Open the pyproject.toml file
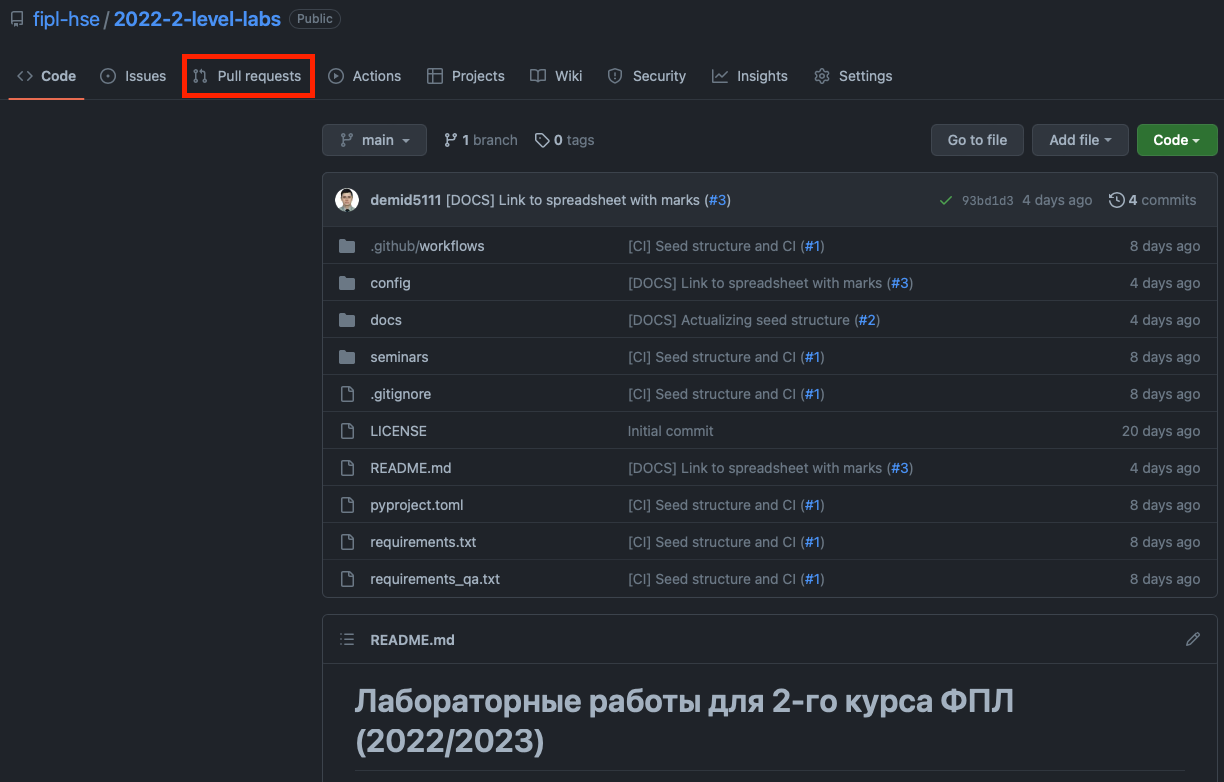Viewport: 1224px width, 782px height. tap(417, 505)
